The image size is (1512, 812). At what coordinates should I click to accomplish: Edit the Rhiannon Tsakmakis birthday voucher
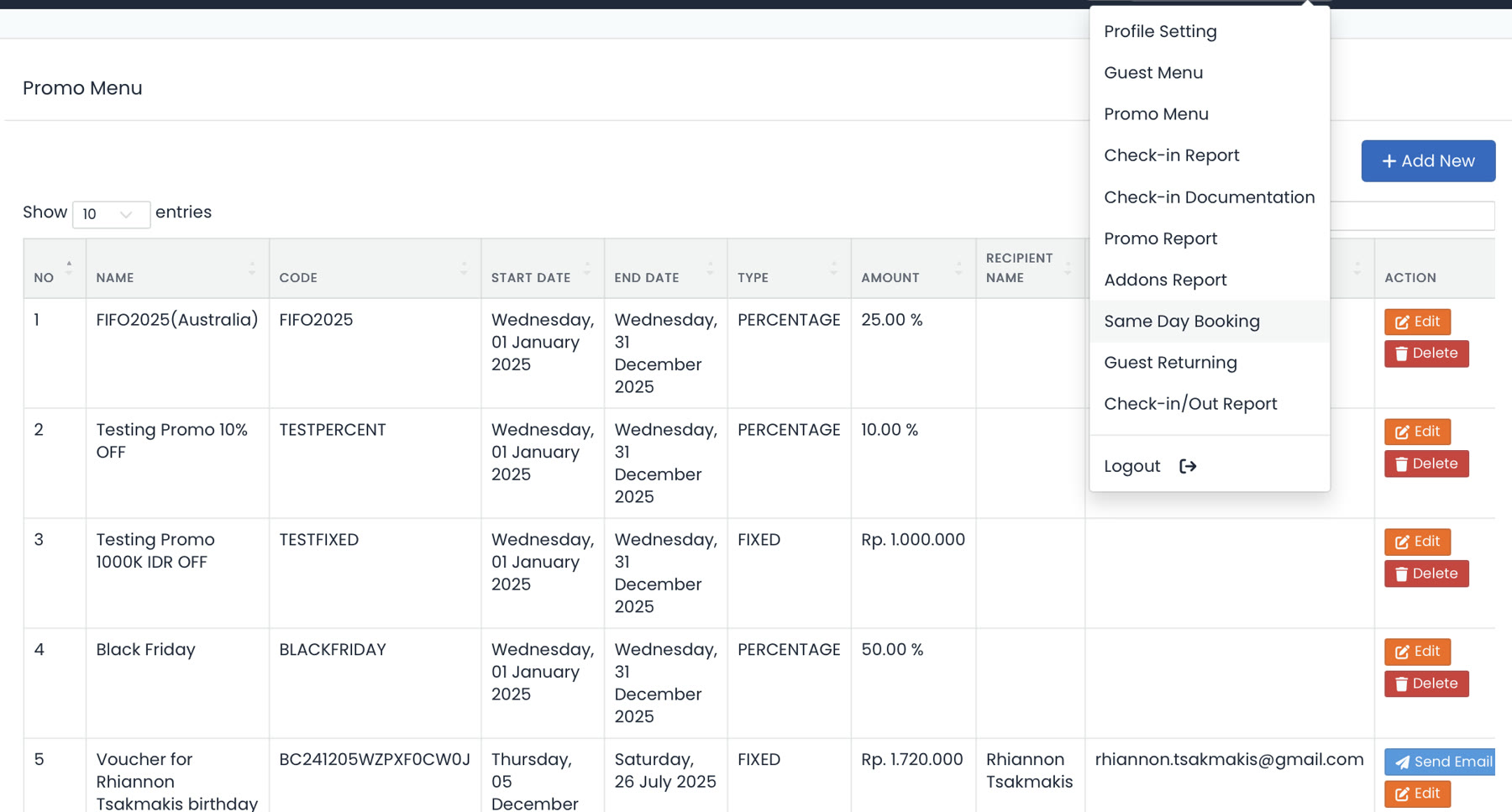coord(1417,794)
